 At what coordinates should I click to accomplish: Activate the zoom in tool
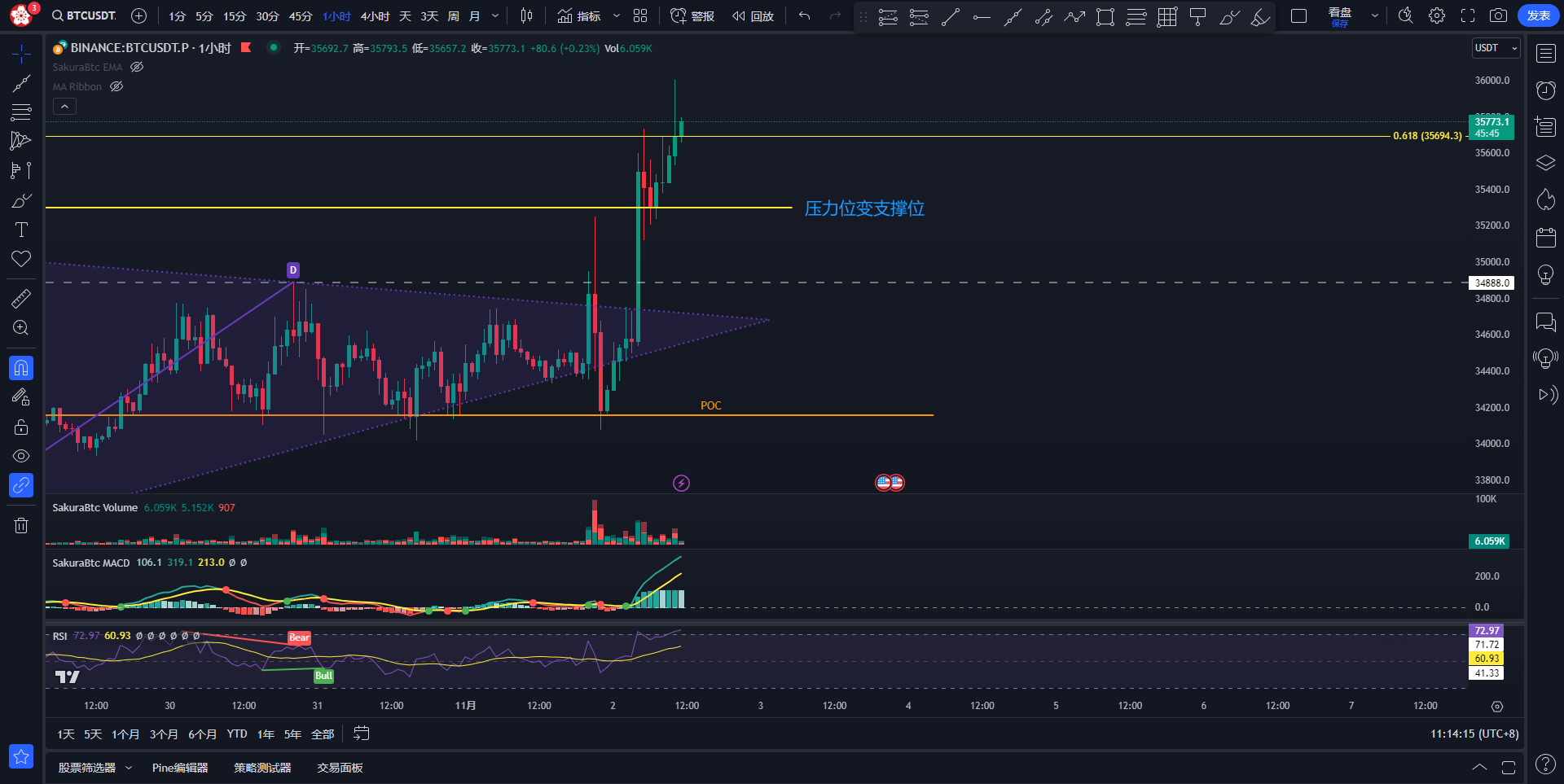click(21, 327)
